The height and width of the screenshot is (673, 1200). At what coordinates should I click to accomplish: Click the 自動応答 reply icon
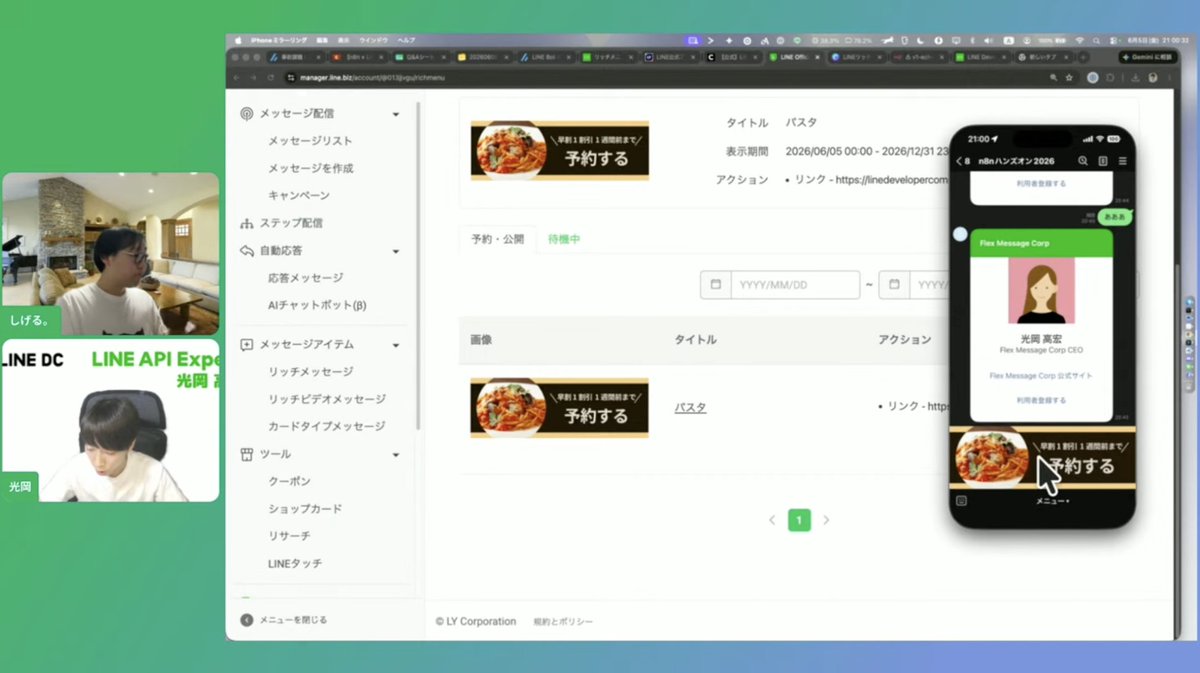point(247,251)
